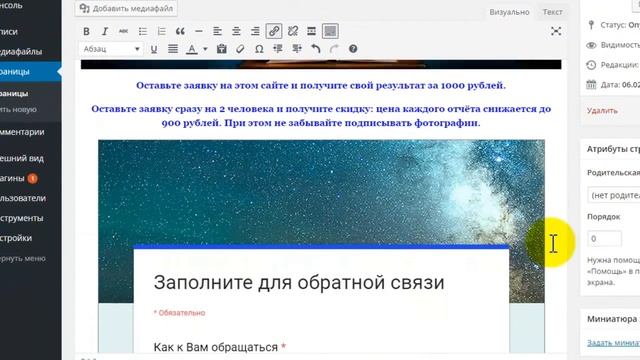This screenshot has height=360, width=640.
Task: Click the insert/edit link icon
Action: pos(274,31)
